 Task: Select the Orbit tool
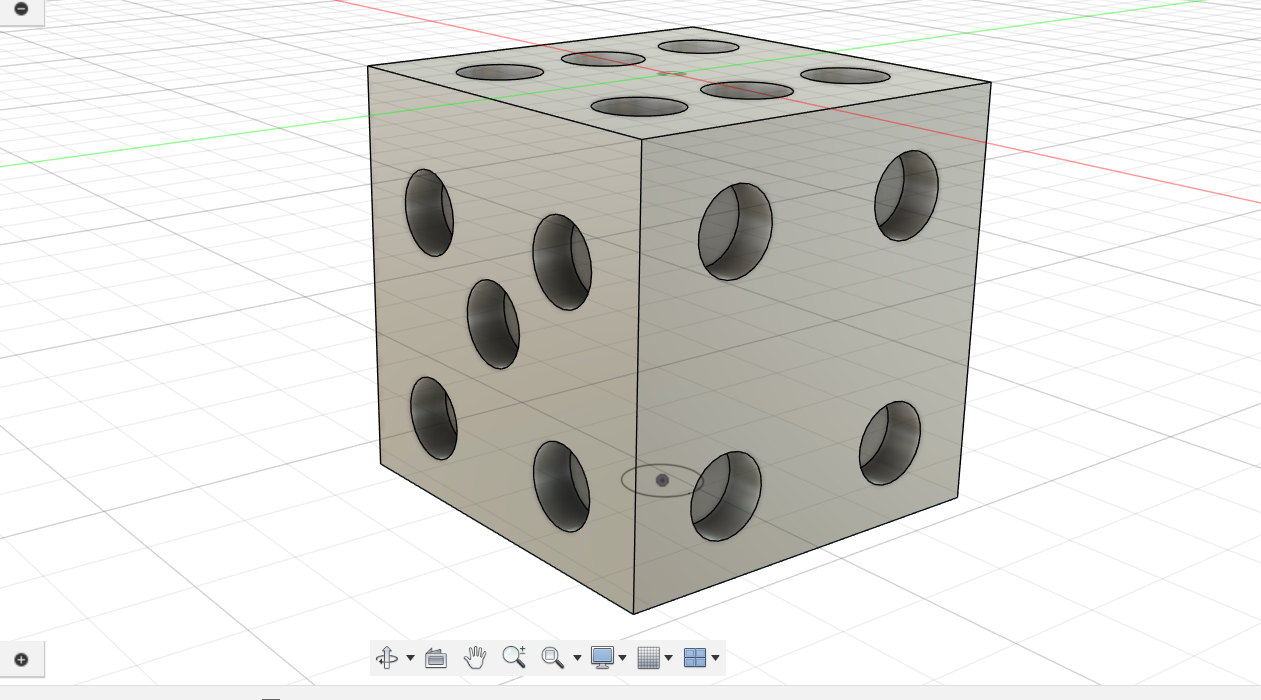pyautogui.click(x=386, y=657)
